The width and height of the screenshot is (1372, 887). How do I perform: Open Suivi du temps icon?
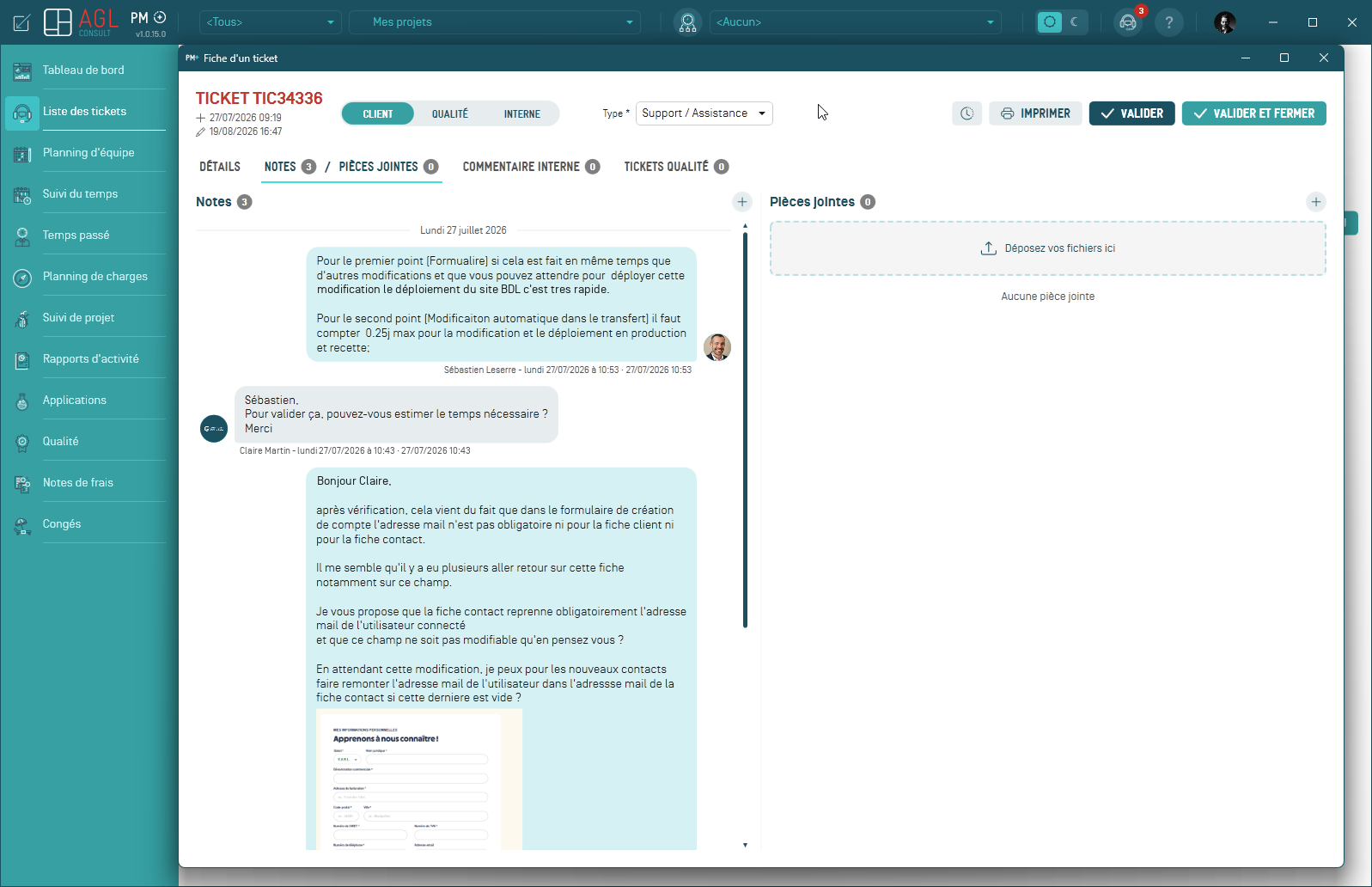pyautogui.click(x=22, y=195)
